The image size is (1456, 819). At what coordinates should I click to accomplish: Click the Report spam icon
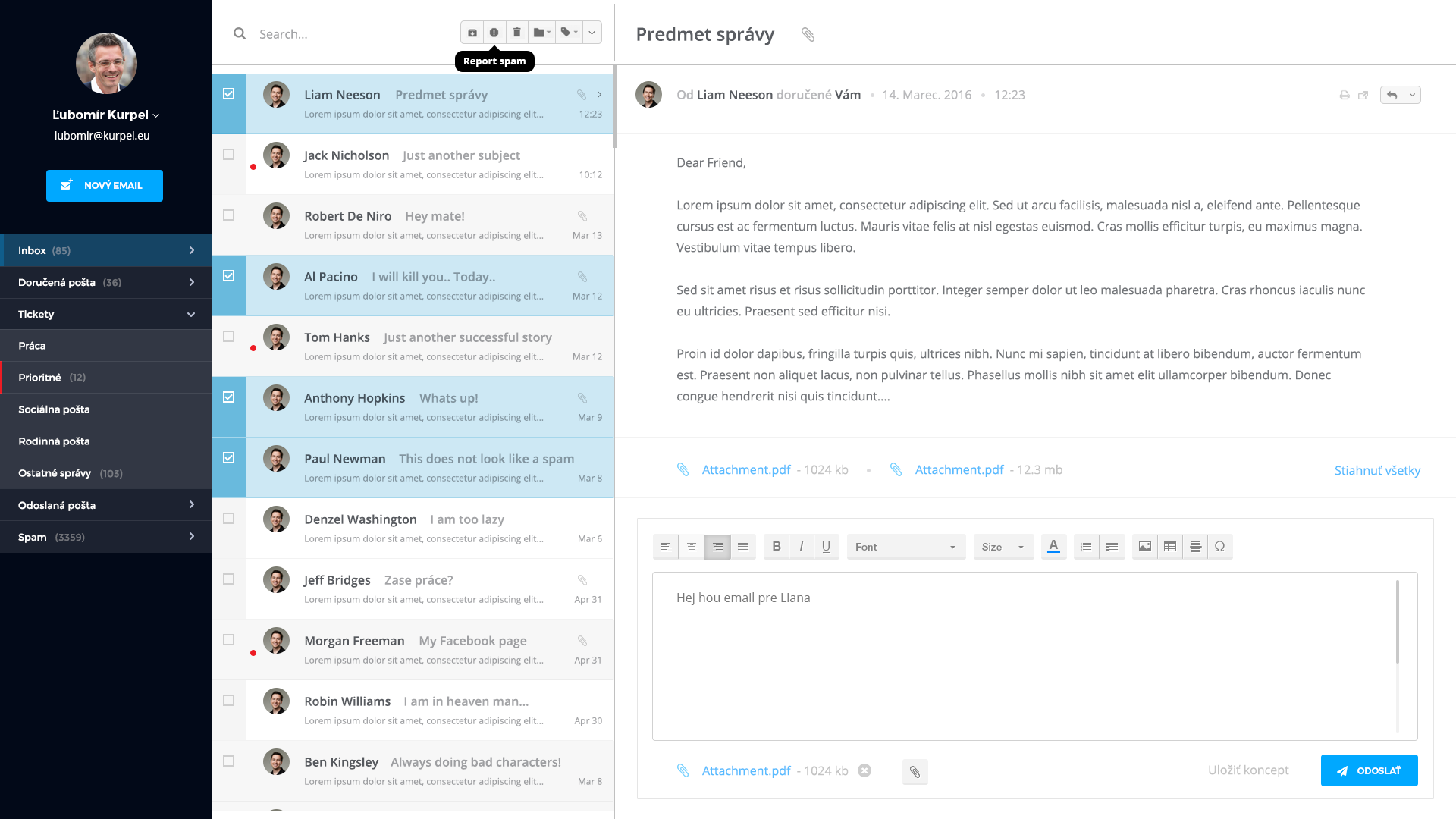point(494,33)
